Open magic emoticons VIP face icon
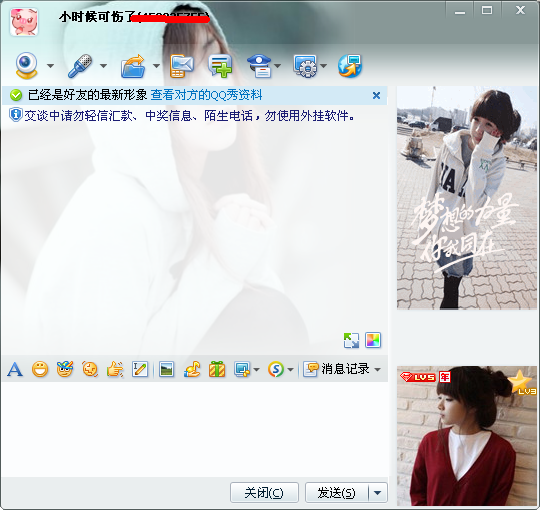Screen dimensions: 540x510 (x=65, y=370)
